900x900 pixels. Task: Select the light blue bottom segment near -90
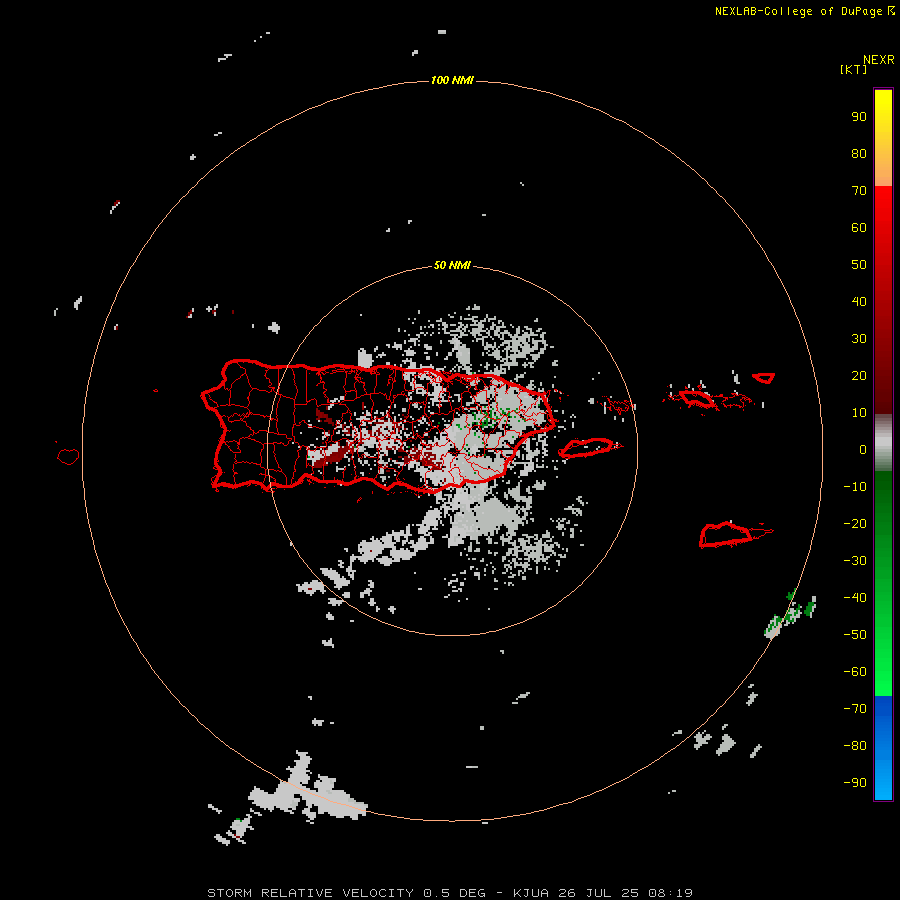[883, 781]
